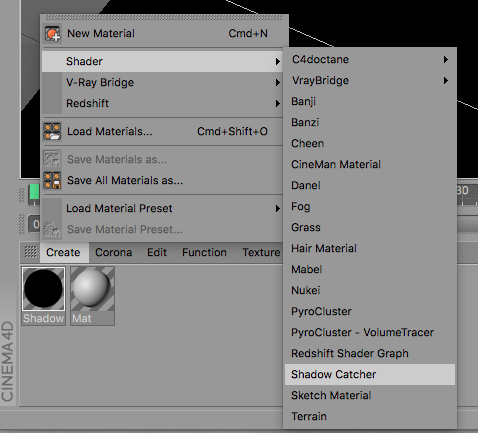Viewport: 478px width, 433px height.
Task: Expand the V-Ray Bridge submenu arrow
Action: [277, 83]
